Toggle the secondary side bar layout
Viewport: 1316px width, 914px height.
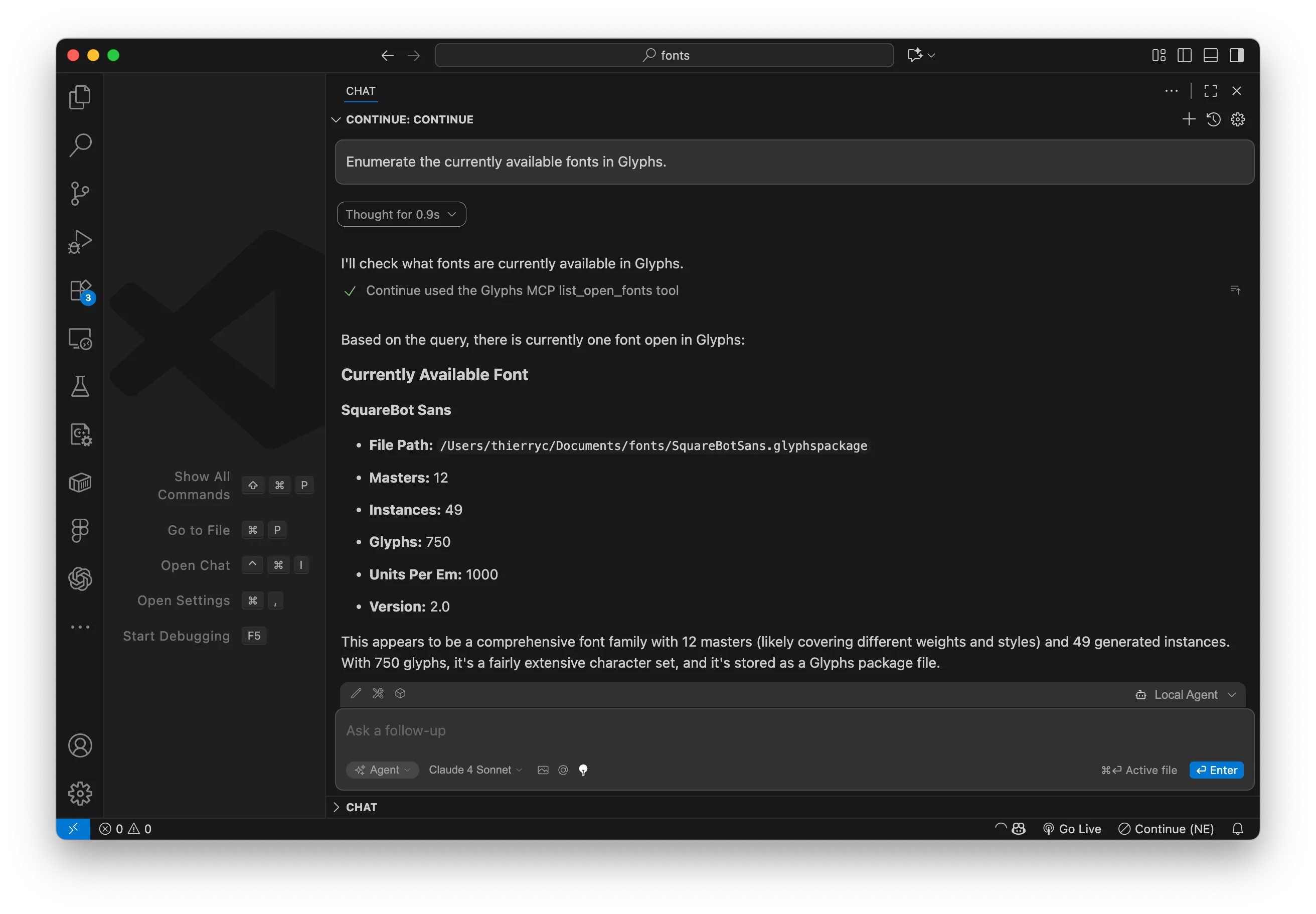[1236, 55]
